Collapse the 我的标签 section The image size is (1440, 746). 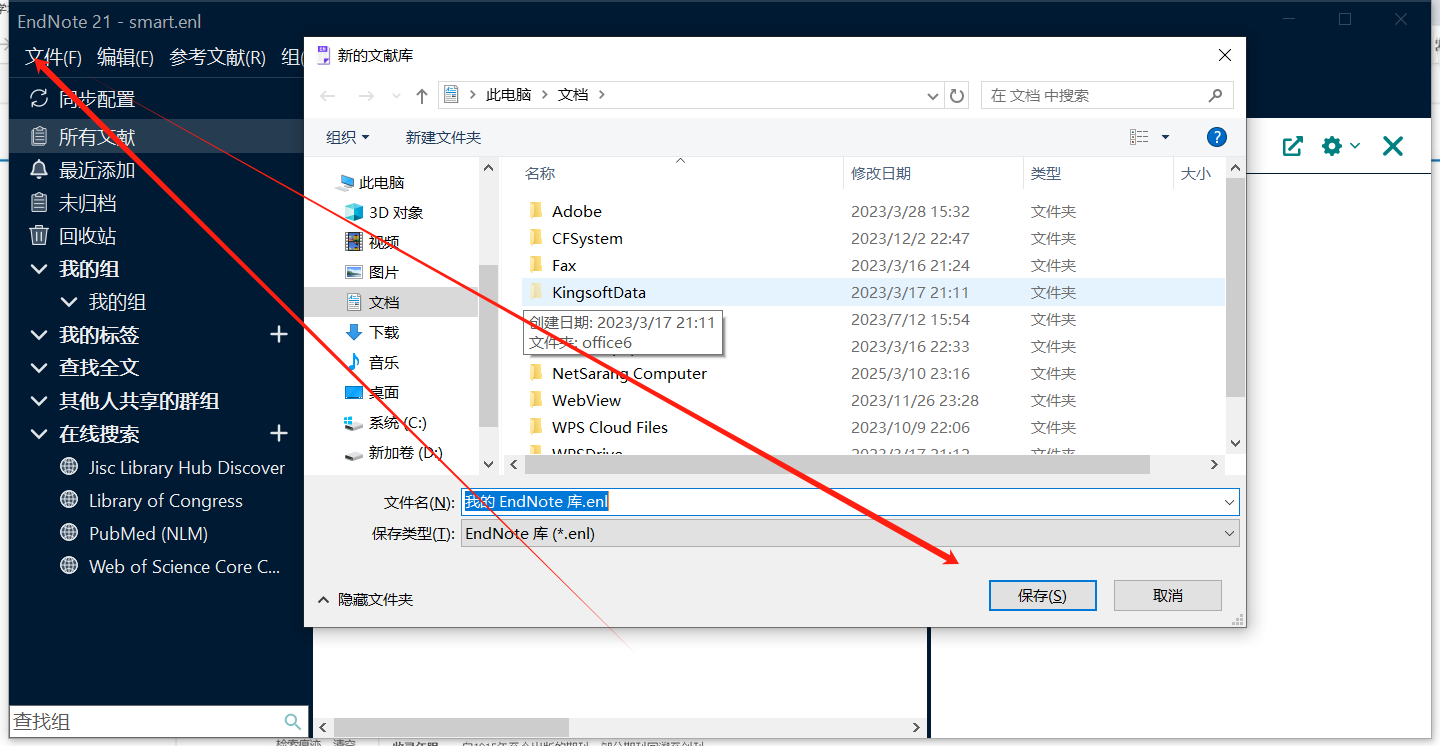(39, 335)
